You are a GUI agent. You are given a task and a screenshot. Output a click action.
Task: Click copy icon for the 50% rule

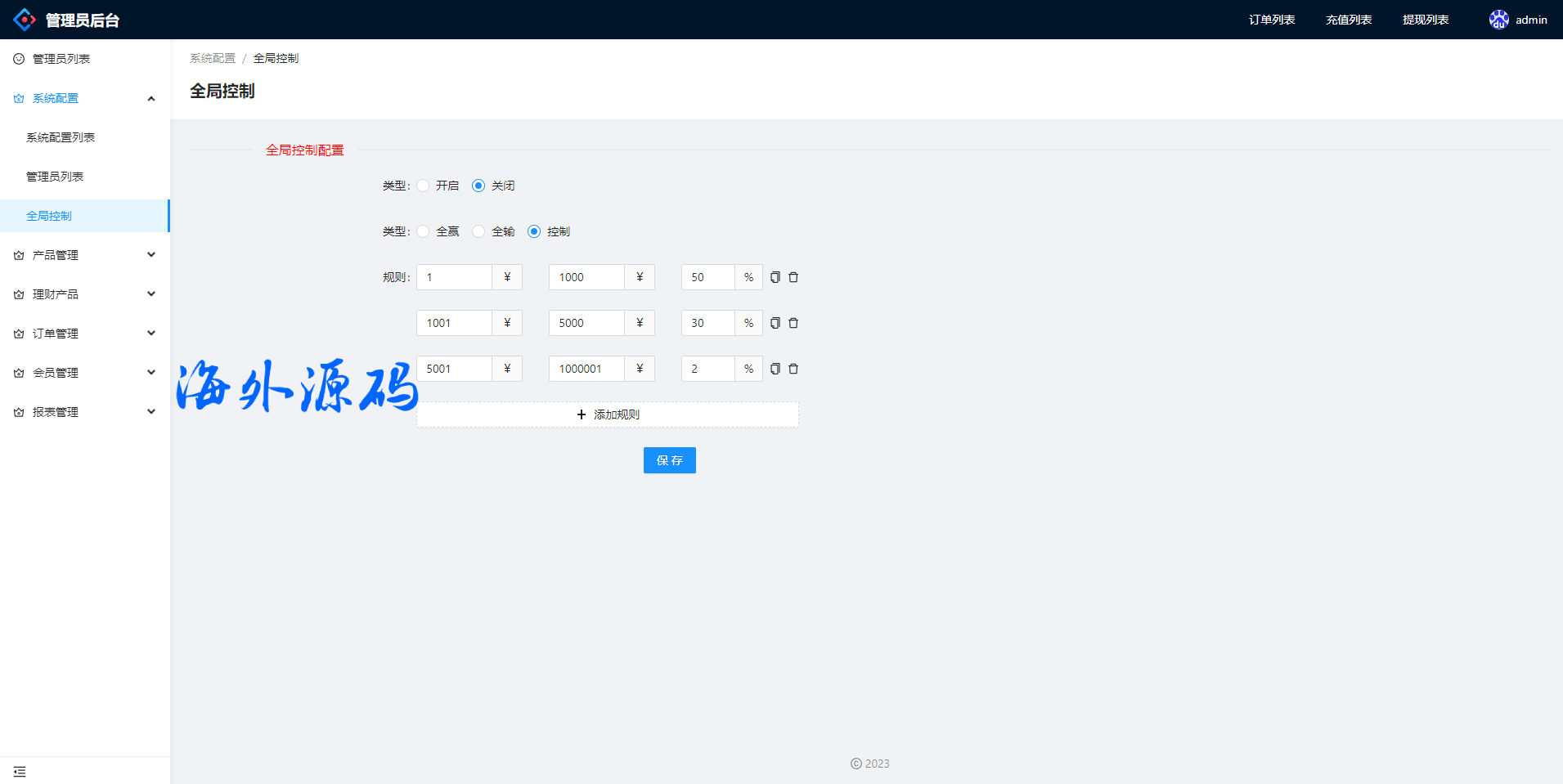pos(775,277)
